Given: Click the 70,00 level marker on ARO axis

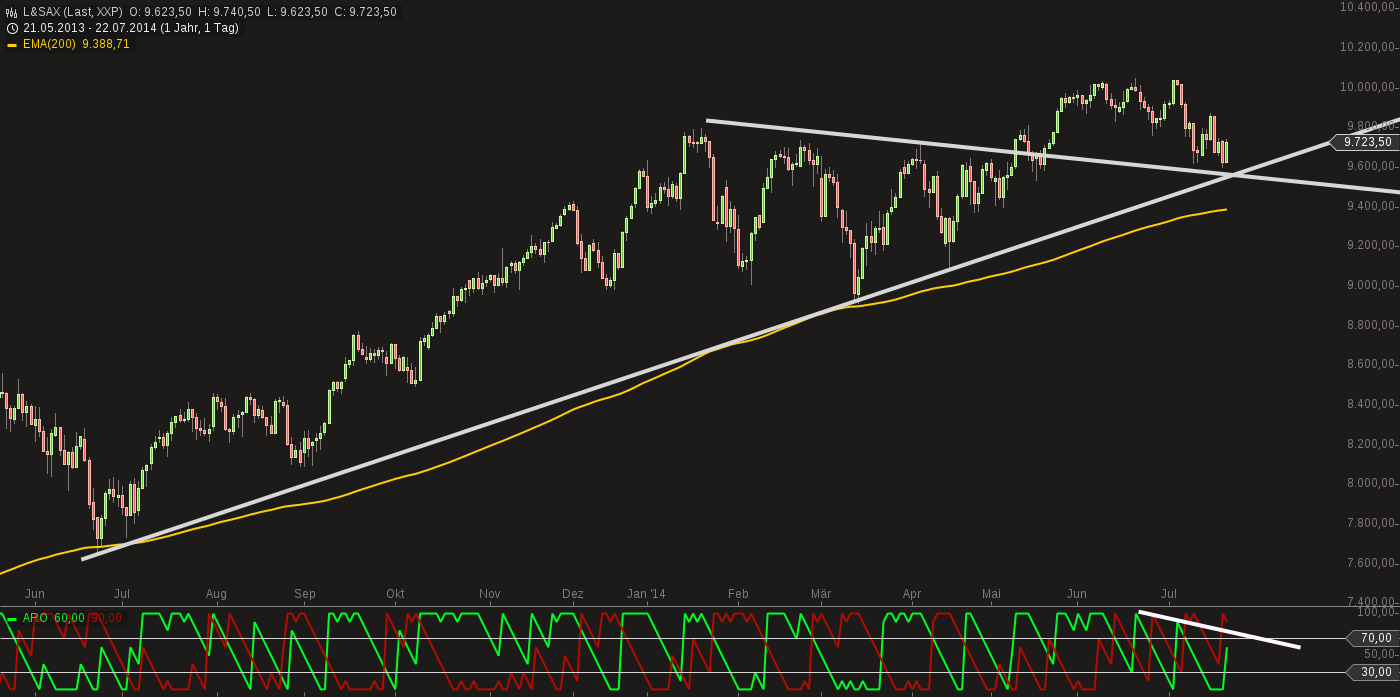Looking at the screenshot, I should pos(1375,638).
